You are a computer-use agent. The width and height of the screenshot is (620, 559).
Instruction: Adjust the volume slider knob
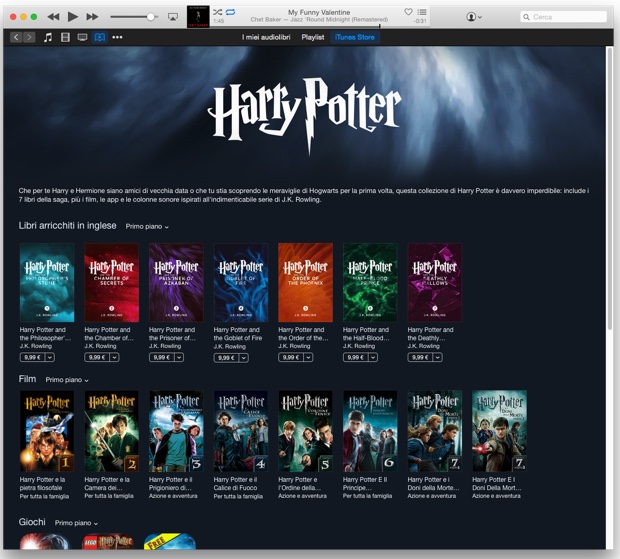(151, 17)
